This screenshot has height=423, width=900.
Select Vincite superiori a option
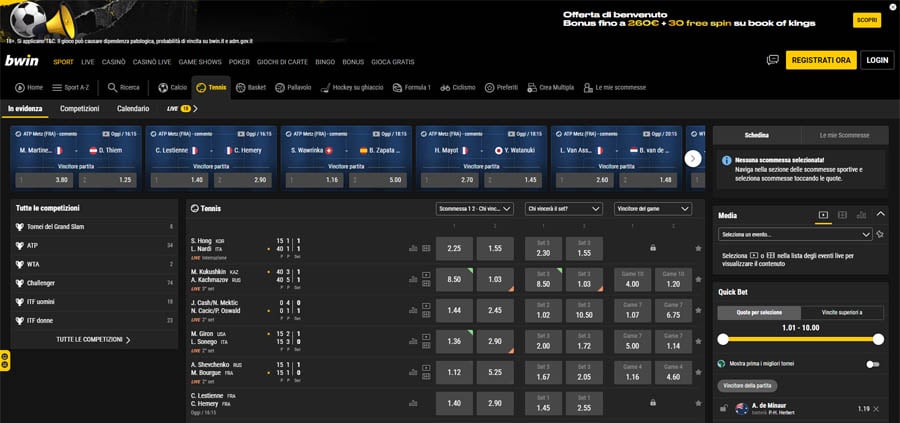point(842,313)
